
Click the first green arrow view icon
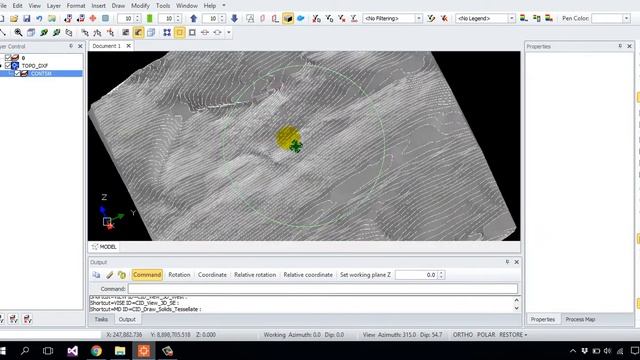coord(44,32)
